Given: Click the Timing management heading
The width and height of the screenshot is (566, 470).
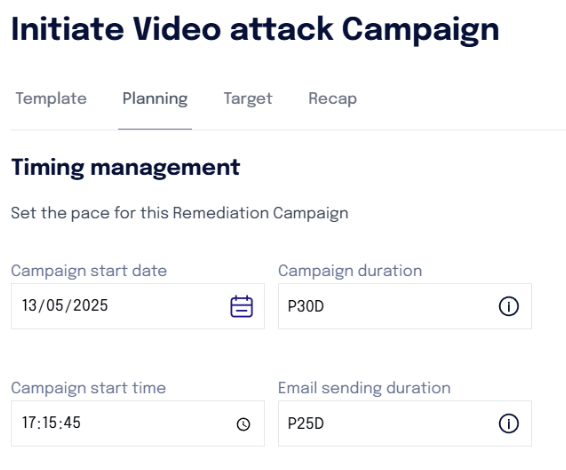Looking at the screenshot, I should (x=126, y=168).
